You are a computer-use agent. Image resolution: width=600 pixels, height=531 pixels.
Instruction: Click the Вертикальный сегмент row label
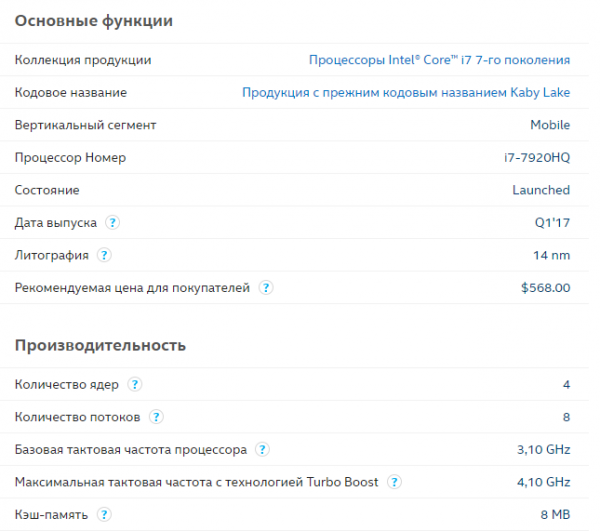pos(86,125)
